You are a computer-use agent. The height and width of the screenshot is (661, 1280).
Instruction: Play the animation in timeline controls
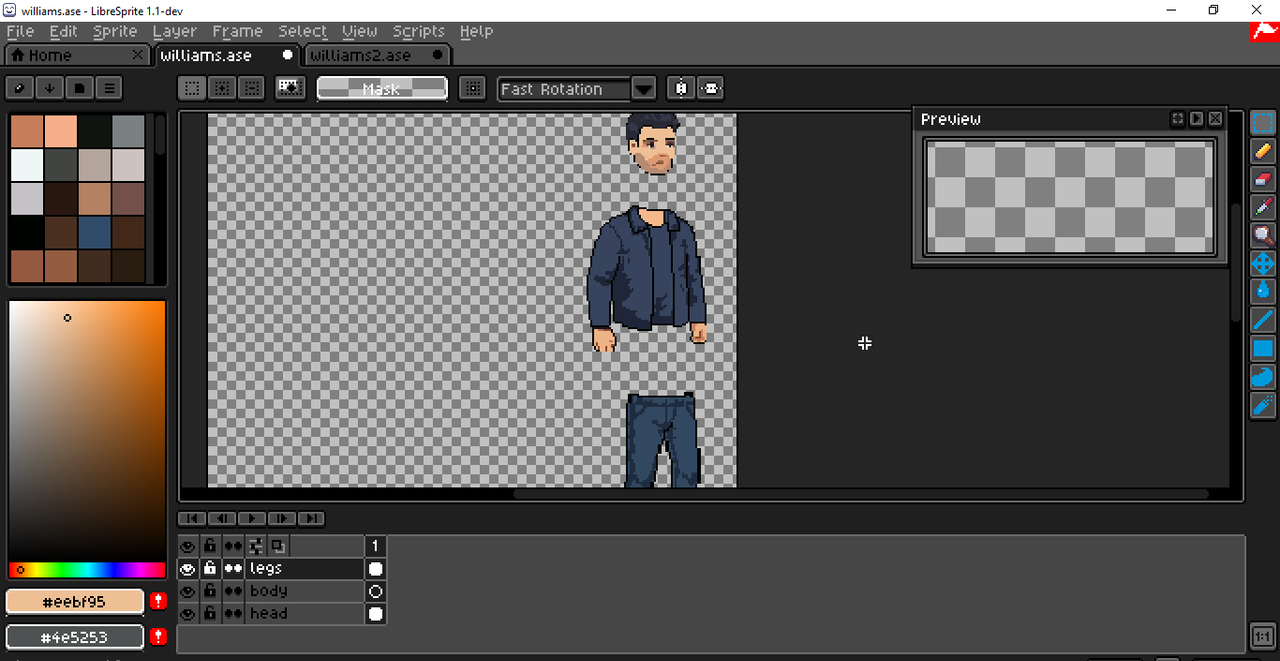[x=251, y=518]
